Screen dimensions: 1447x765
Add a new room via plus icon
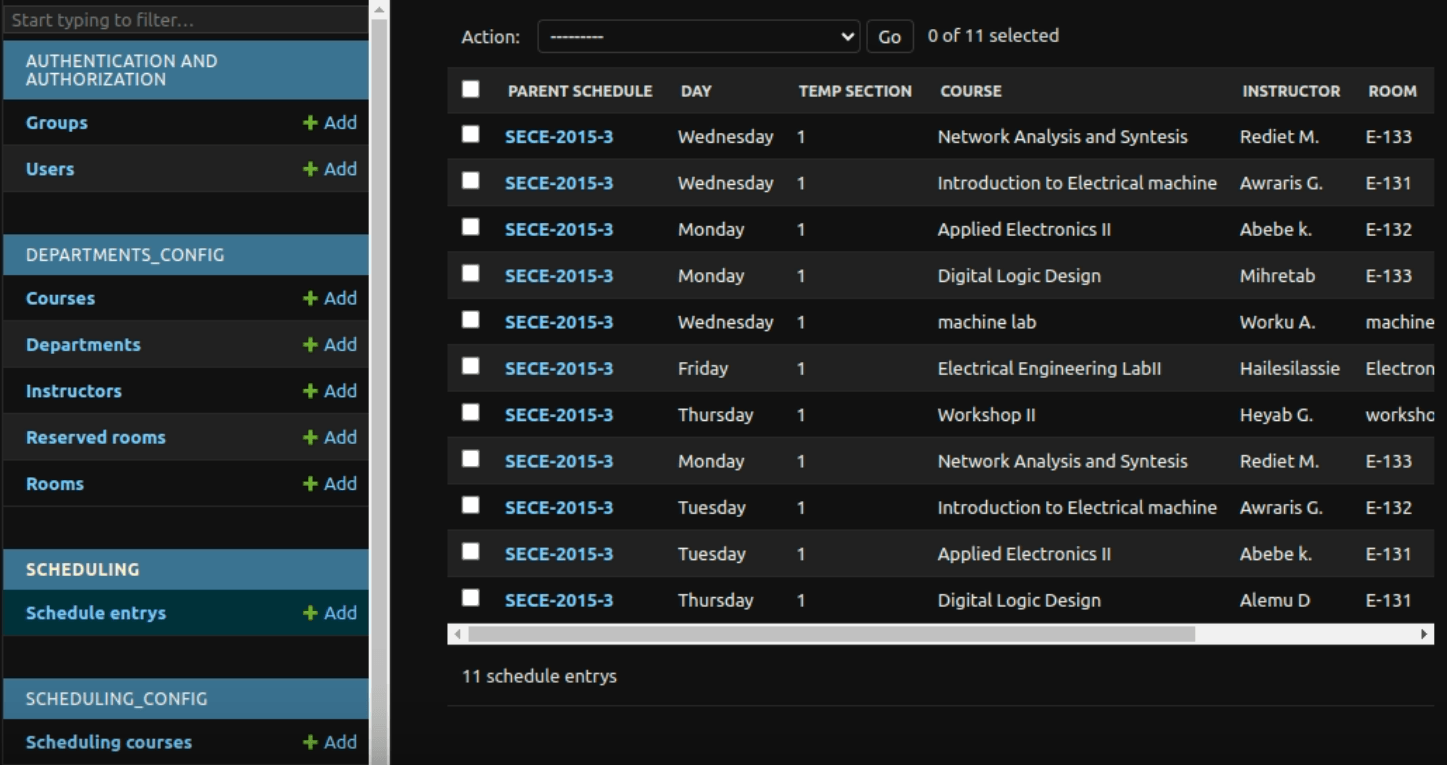310,484
